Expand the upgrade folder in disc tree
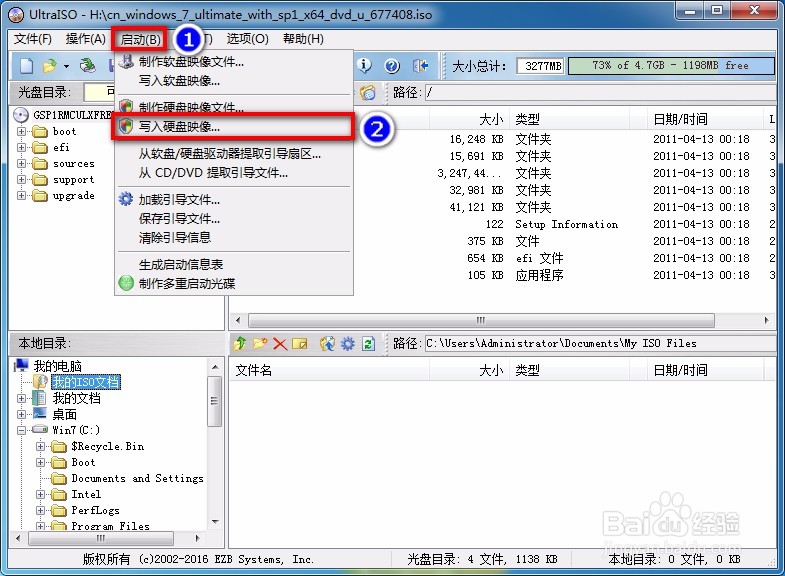This screenshot has height=576, width=785. pyautogui.click(x=22, y=196)
